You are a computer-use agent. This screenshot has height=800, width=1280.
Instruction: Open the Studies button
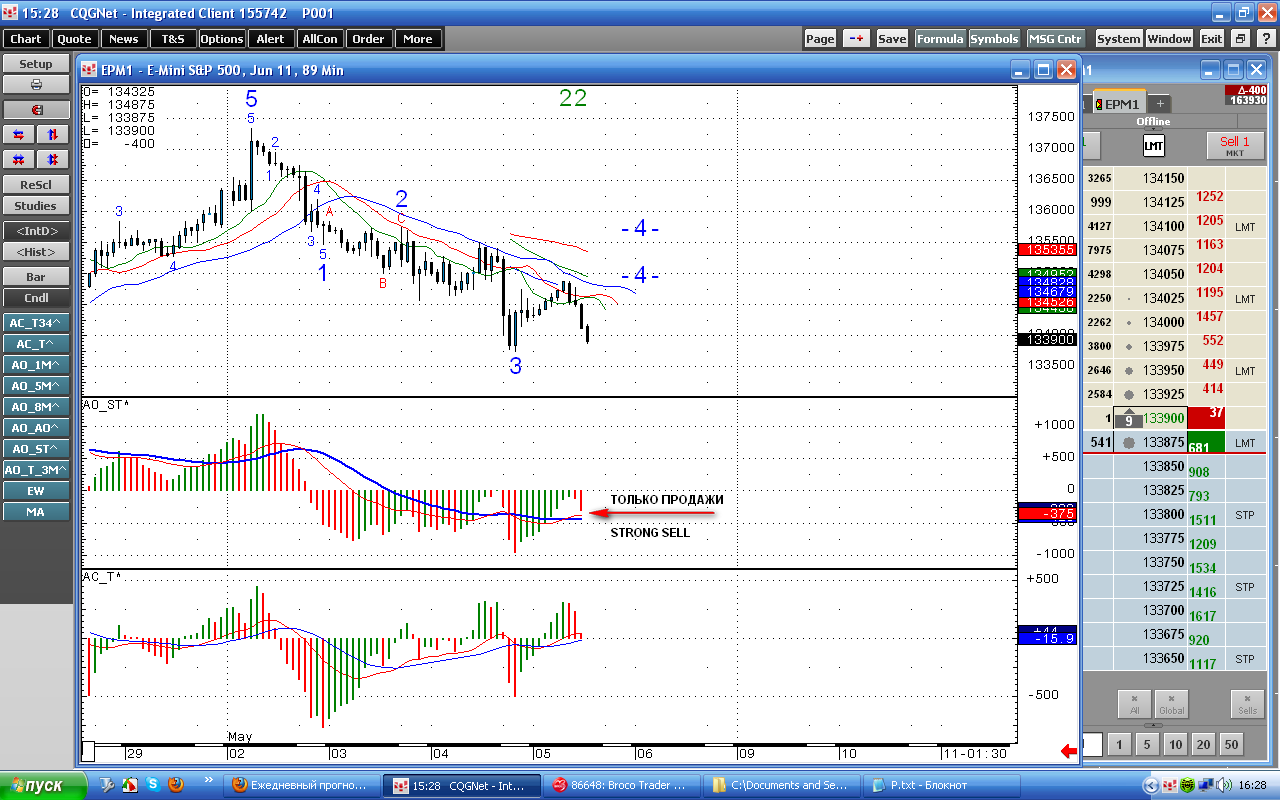coord(36,206)
